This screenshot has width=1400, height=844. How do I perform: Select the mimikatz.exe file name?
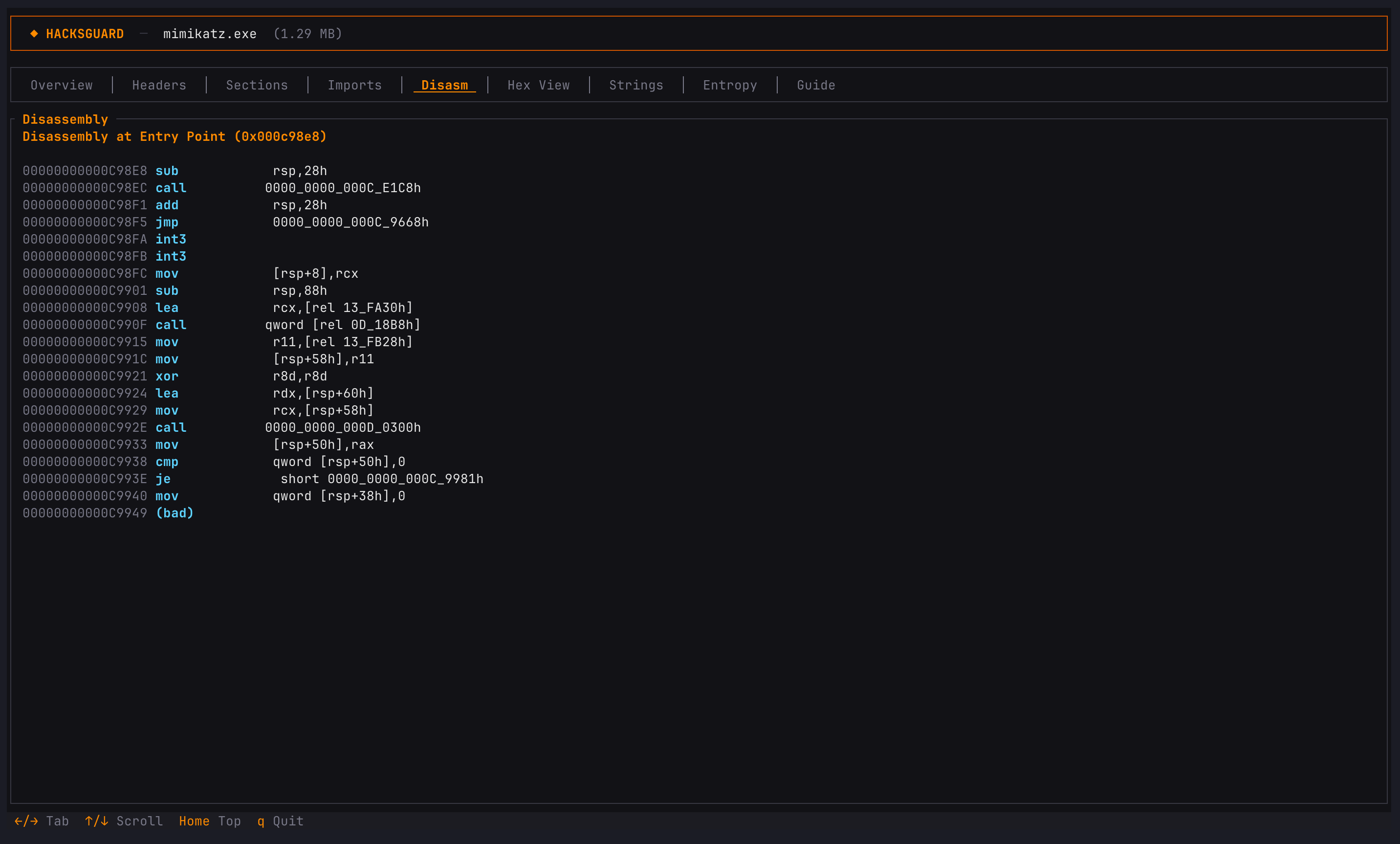pos(210,34)
